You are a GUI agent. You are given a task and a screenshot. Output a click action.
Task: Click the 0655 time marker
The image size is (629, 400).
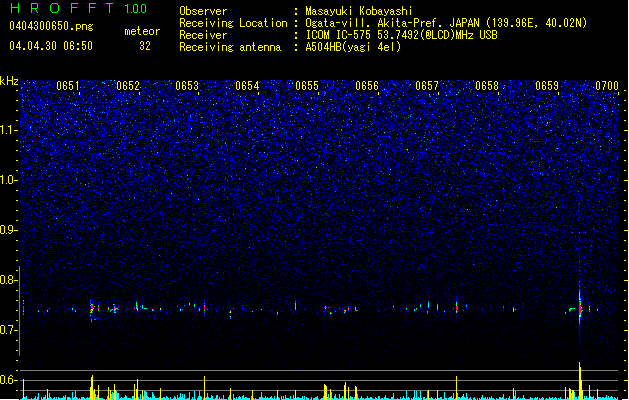tap(307, 86)
